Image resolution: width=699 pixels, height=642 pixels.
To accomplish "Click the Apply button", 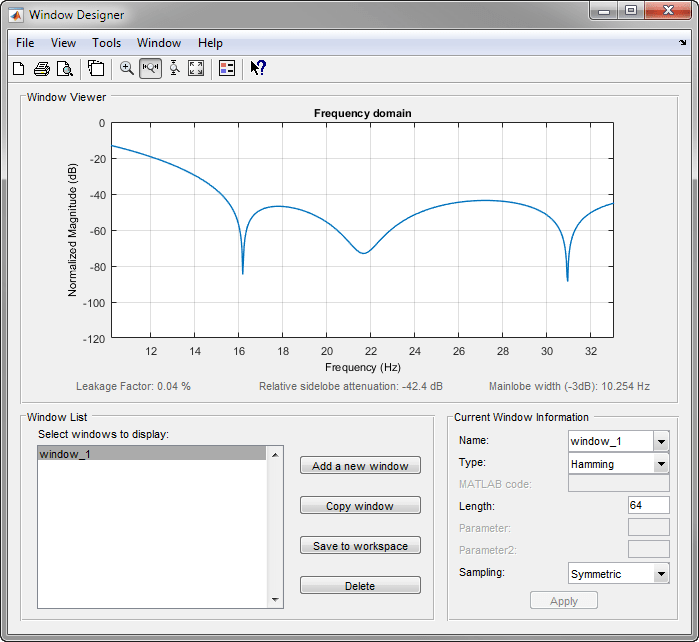I will (564, 601).
